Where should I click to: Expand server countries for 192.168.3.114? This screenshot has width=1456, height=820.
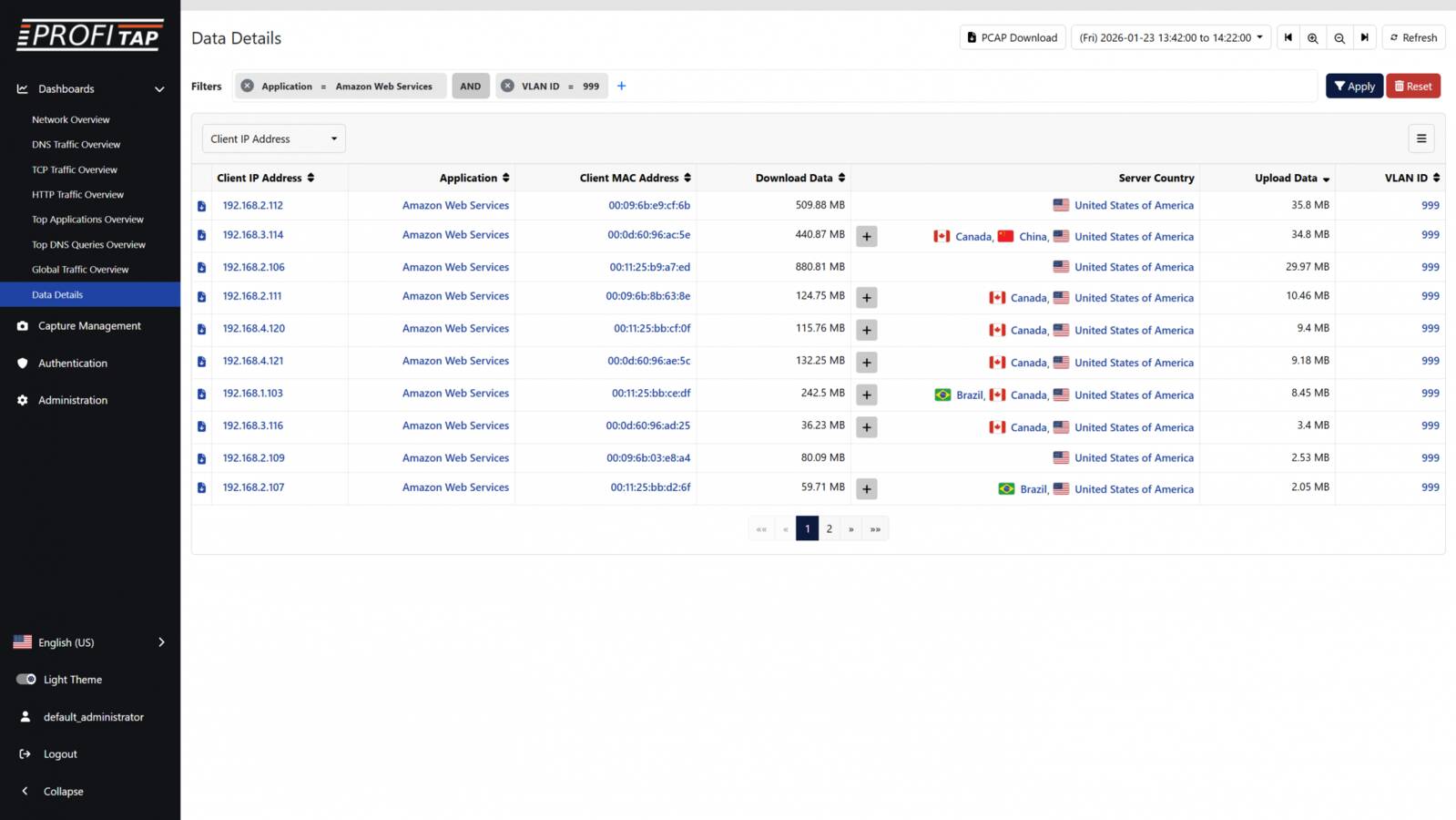pos(867,237)
